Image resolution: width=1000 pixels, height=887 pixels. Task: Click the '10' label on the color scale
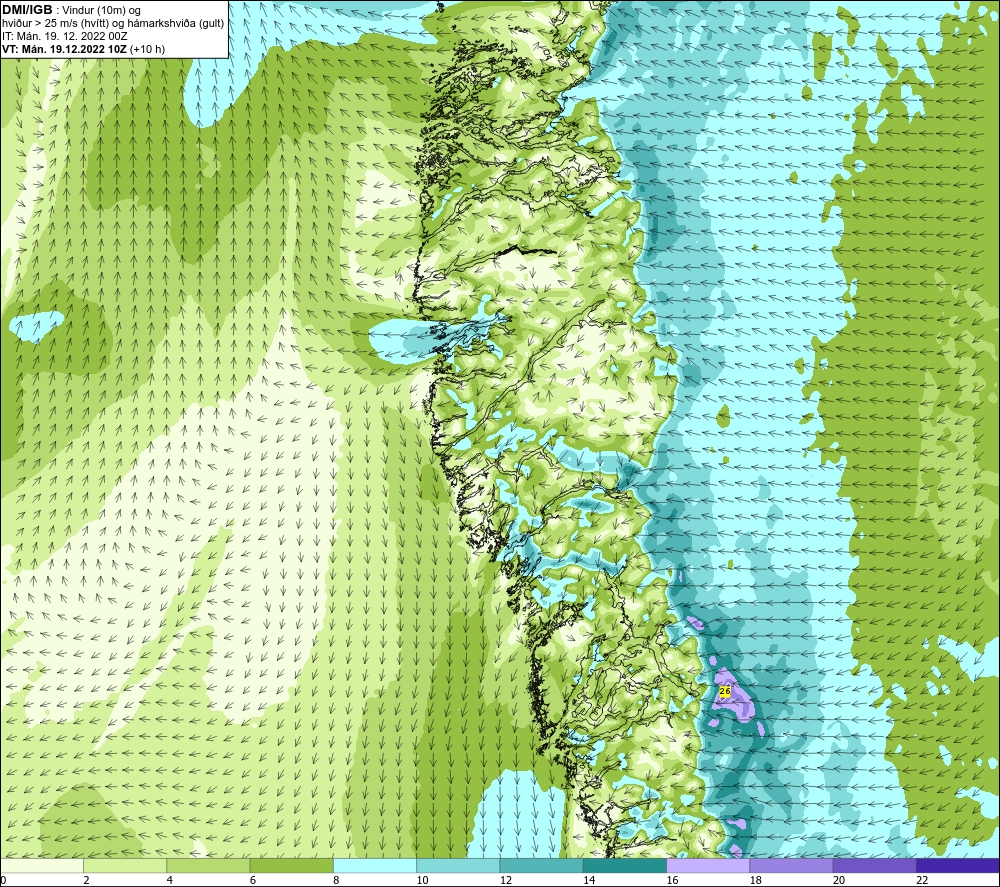[x=422, y=880]
